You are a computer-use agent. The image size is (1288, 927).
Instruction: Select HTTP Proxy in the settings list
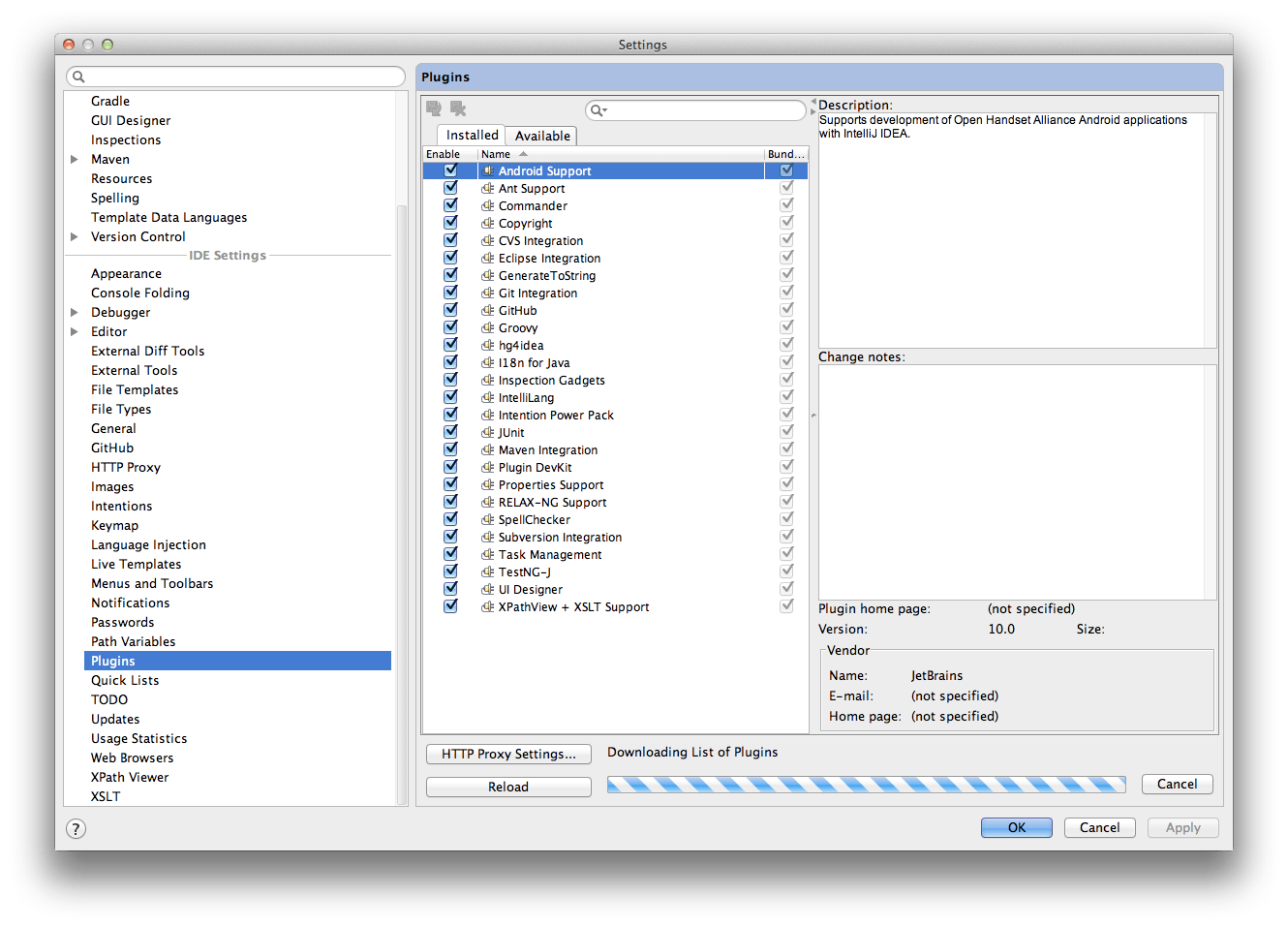[x=126, y=468]
